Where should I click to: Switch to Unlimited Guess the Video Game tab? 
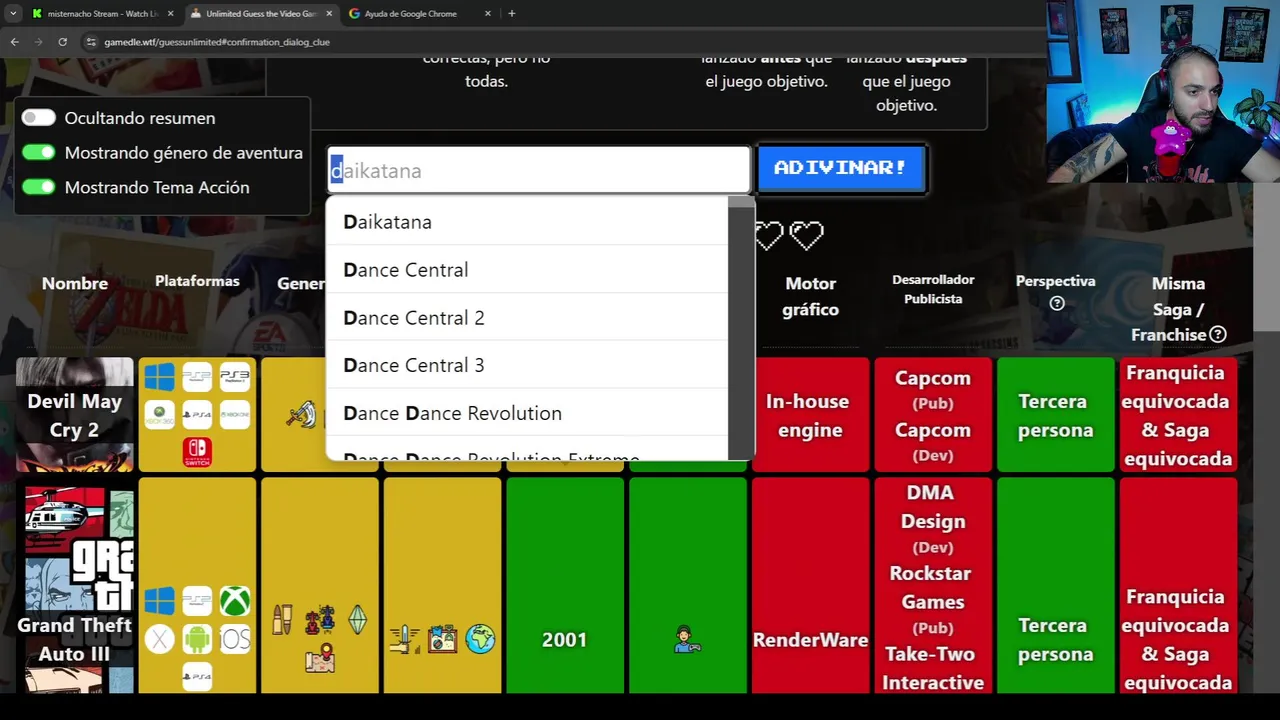(260, 14)
